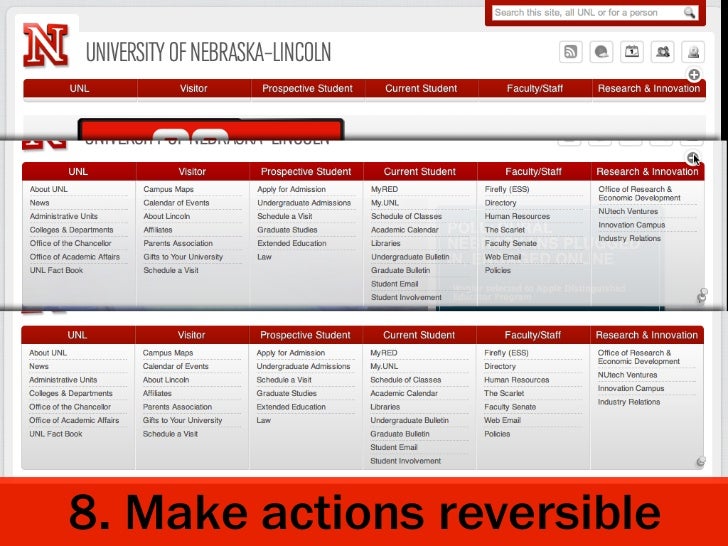Open the RSS feed icon
The image size is (728, 546).
[x=571, y=52]
